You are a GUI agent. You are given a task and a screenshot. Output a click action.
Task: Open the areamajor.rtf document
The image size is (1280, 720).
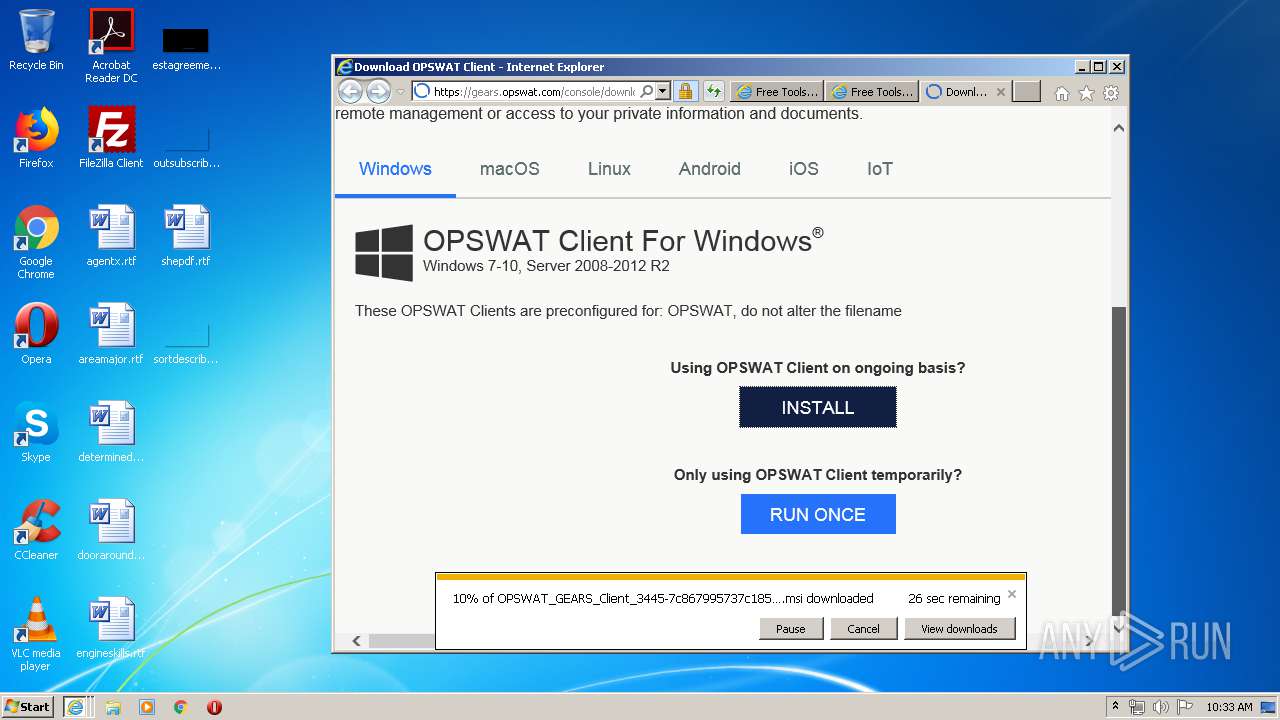tap(111, 334)
